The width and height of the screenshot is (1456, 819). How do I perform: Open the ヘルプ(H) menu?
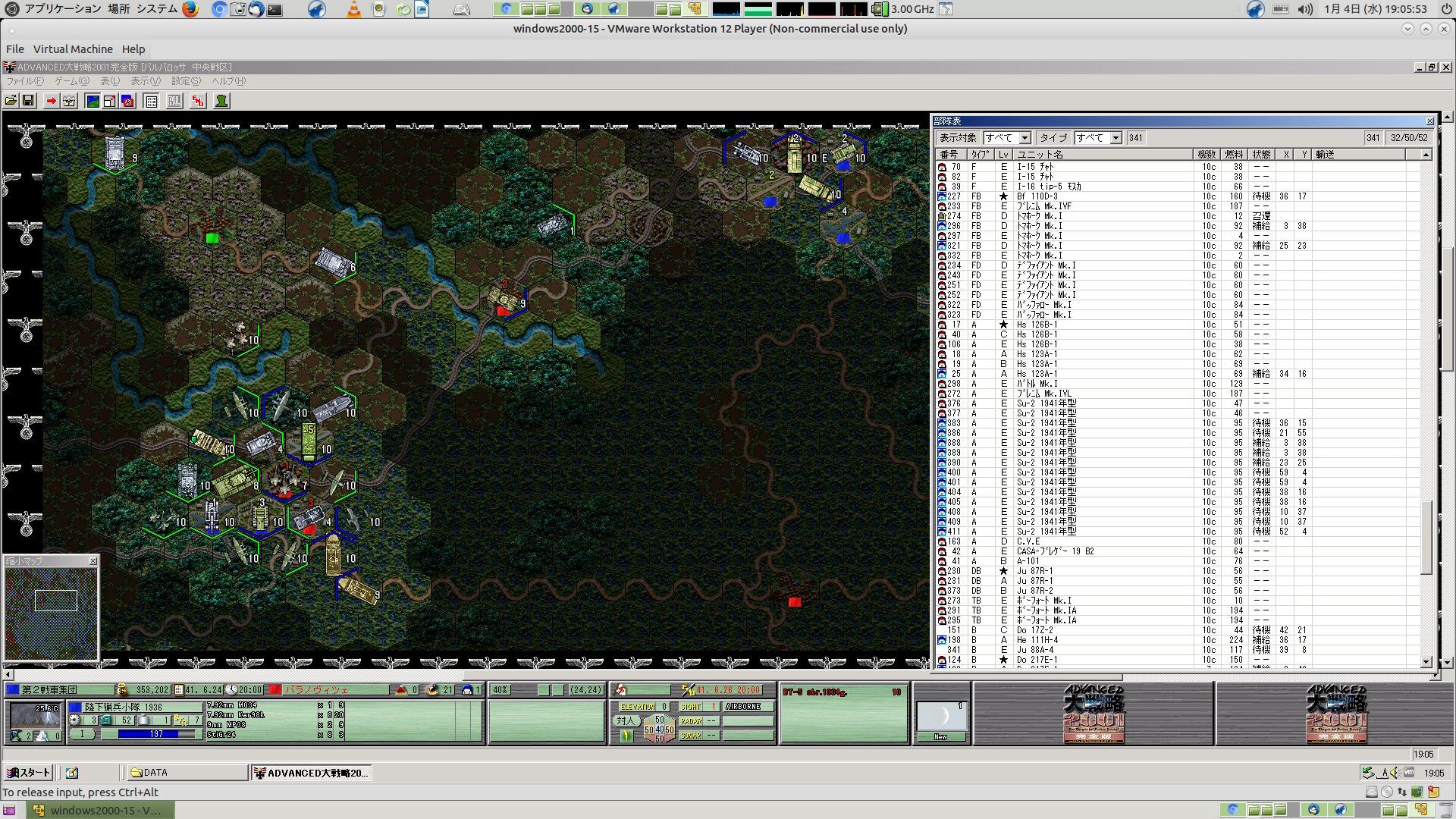coord(228,81)
